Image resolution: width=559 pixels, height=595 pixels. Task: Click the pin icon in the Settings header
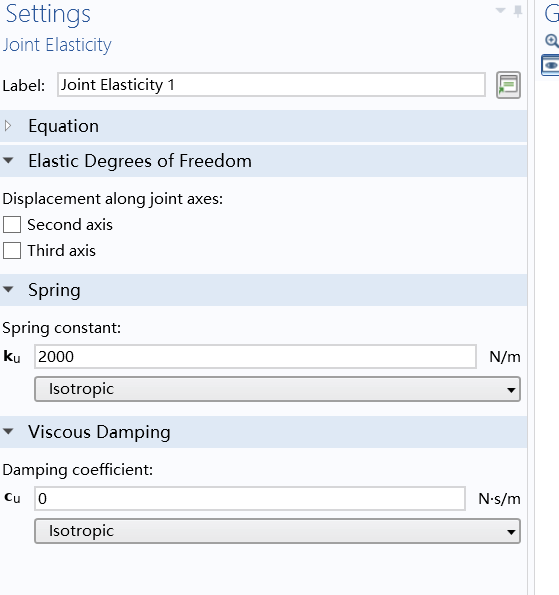click(518, 11)
